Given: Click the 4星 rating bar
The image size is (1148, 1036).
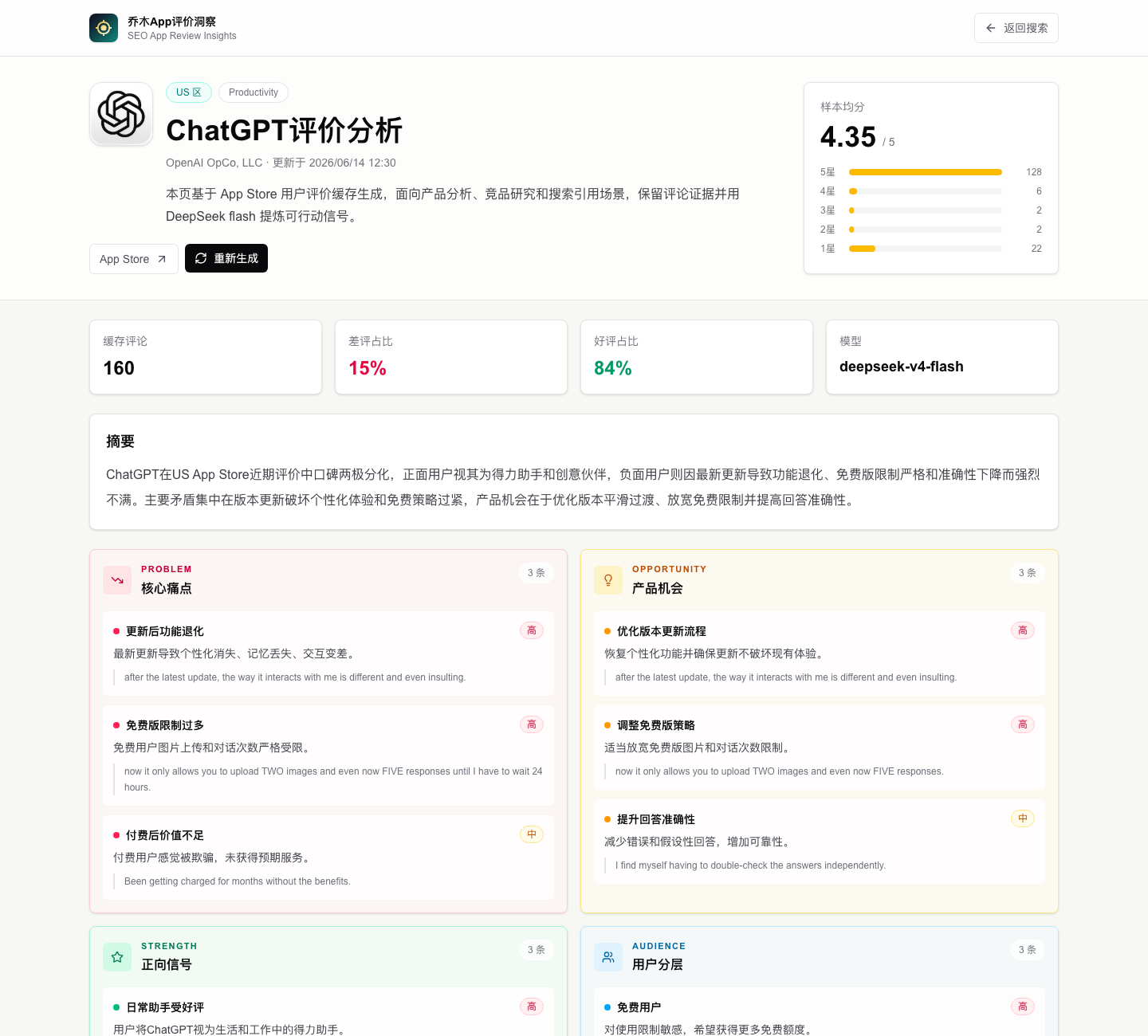Looking at the screenshot, I should click(926, 191).
